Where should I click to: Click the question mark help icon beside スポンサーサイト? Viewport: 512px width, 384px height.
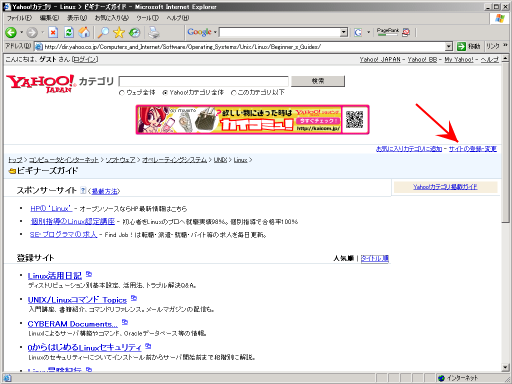[x=83, y=190]
